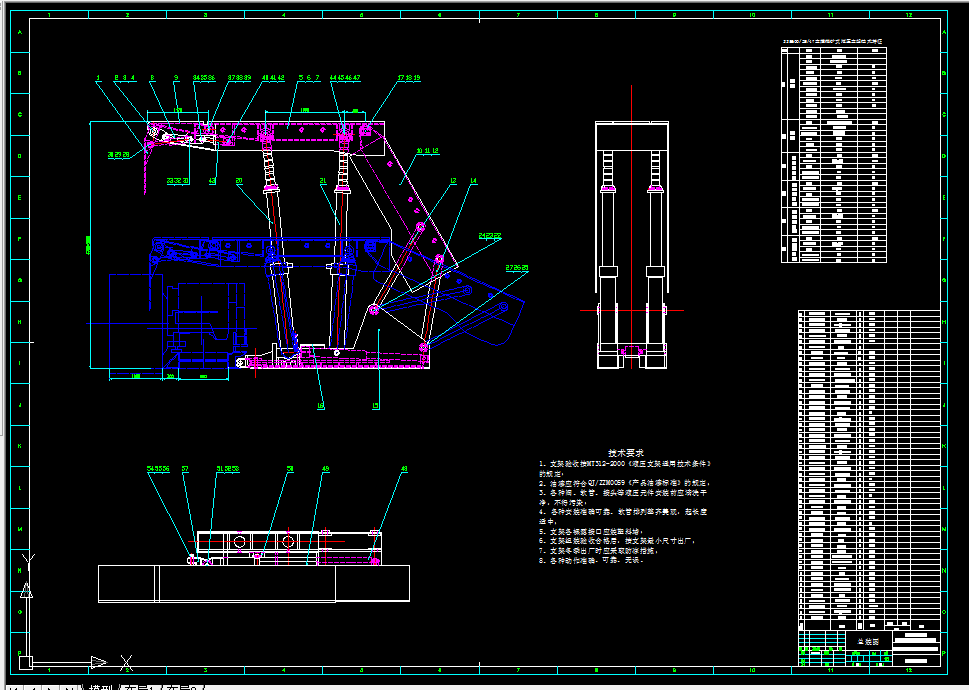This screenshot has height=690, width=969.
Task: Click the part callout "24 23 22"
Action: click(489, 235)
